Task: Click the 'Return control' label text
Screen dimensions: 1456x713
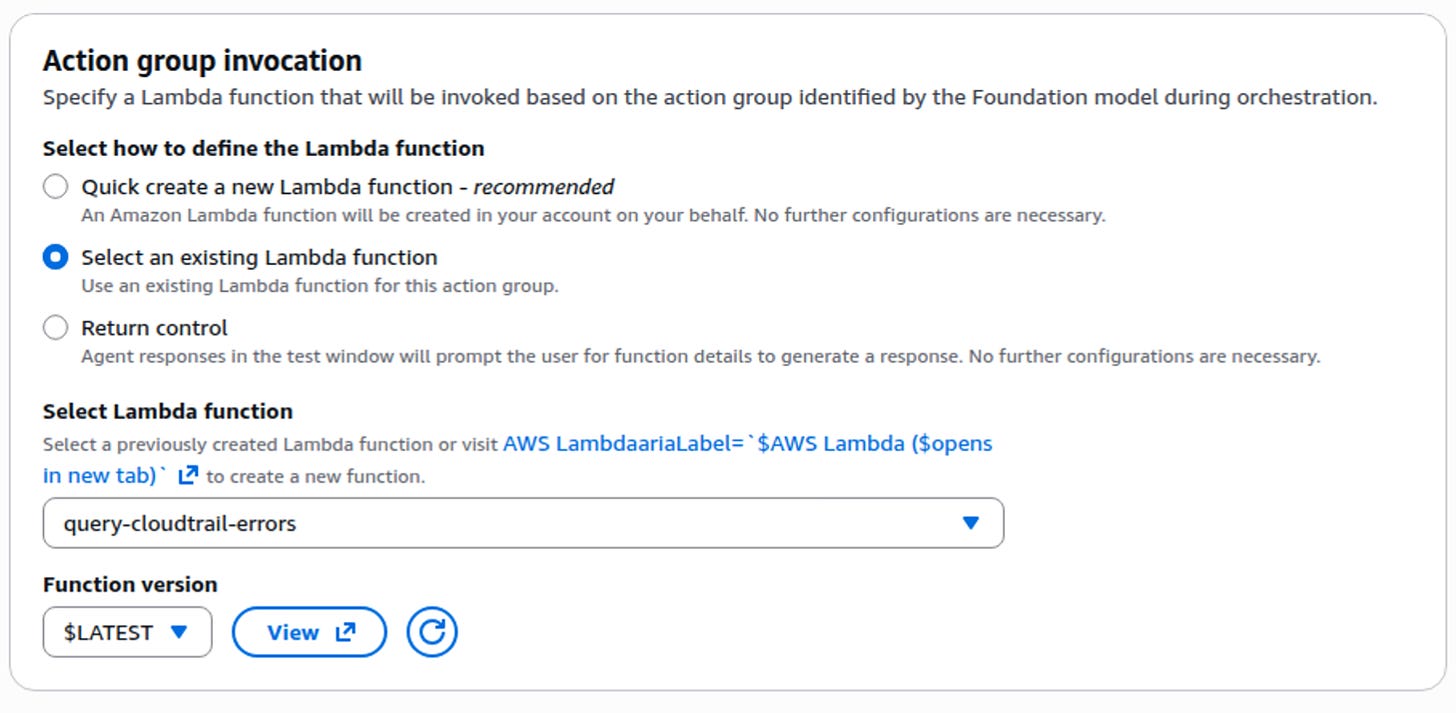Action: coord(154,328)
